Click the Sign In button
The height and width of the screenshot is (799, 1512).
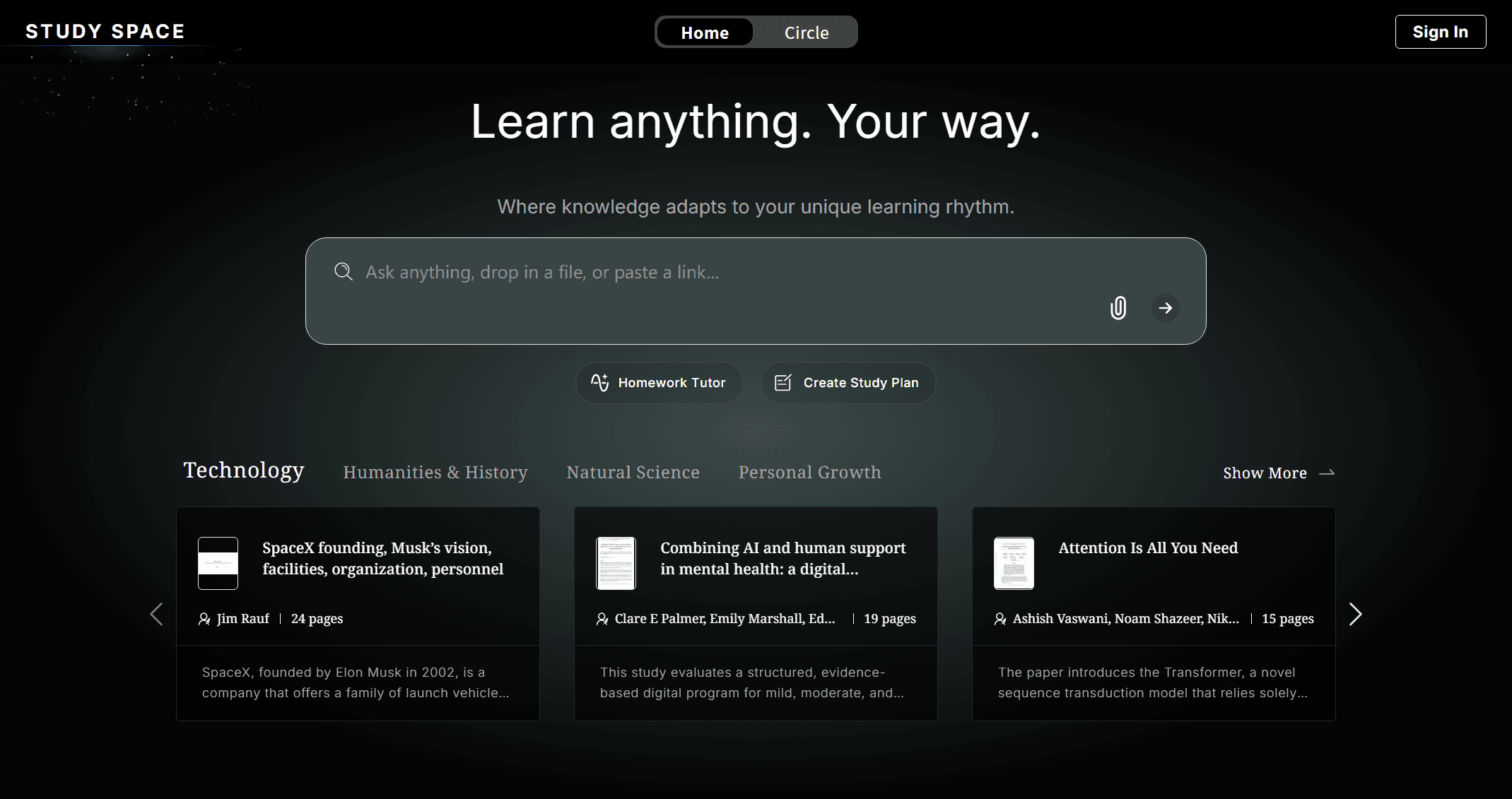1440,32
